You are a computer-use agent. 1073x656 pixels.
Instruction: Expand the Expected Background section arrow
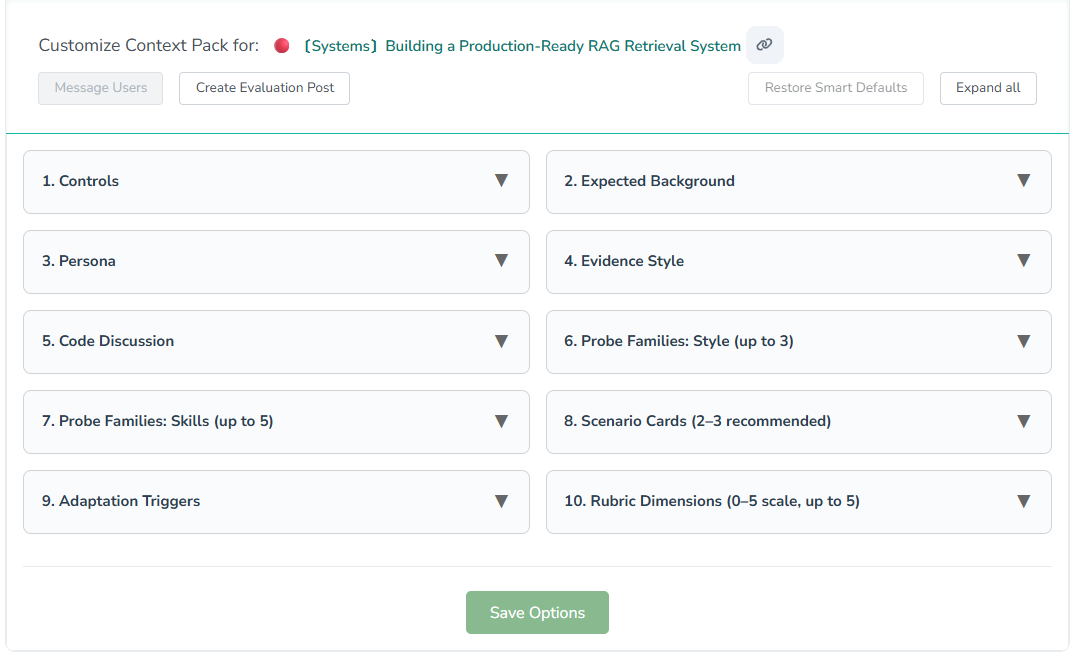(1023, 181)
